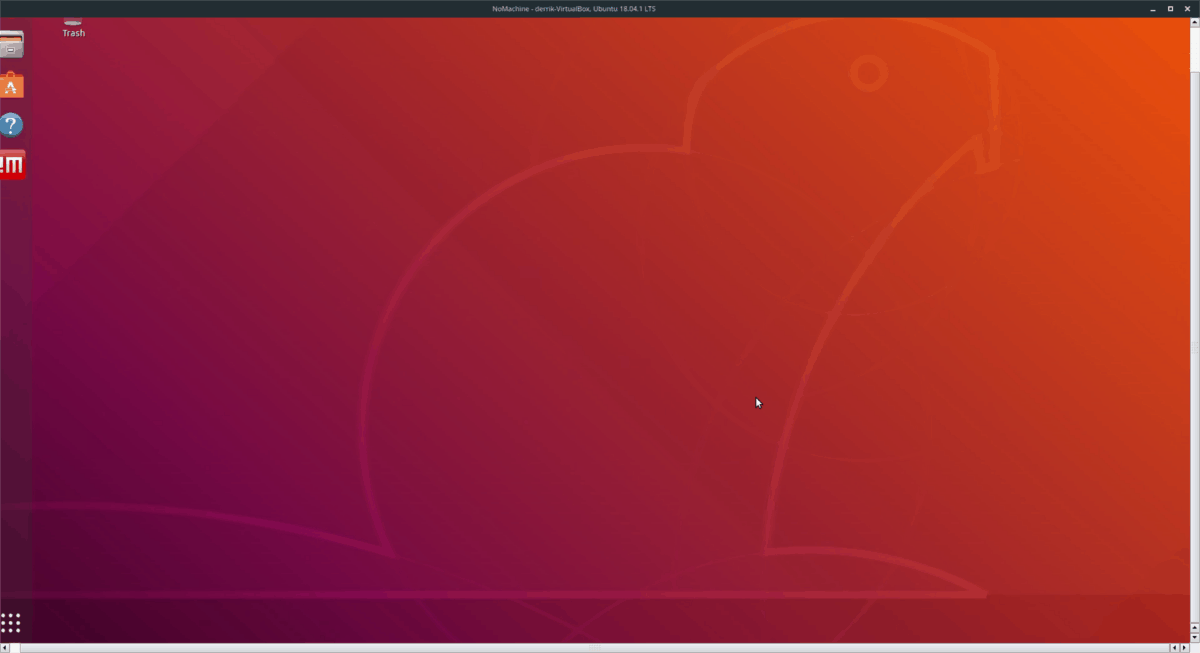Image resolution: width=1200 pixels, height=653 pixels.
Task: Open the Trash on the desktop
Action: coord(72,20)
